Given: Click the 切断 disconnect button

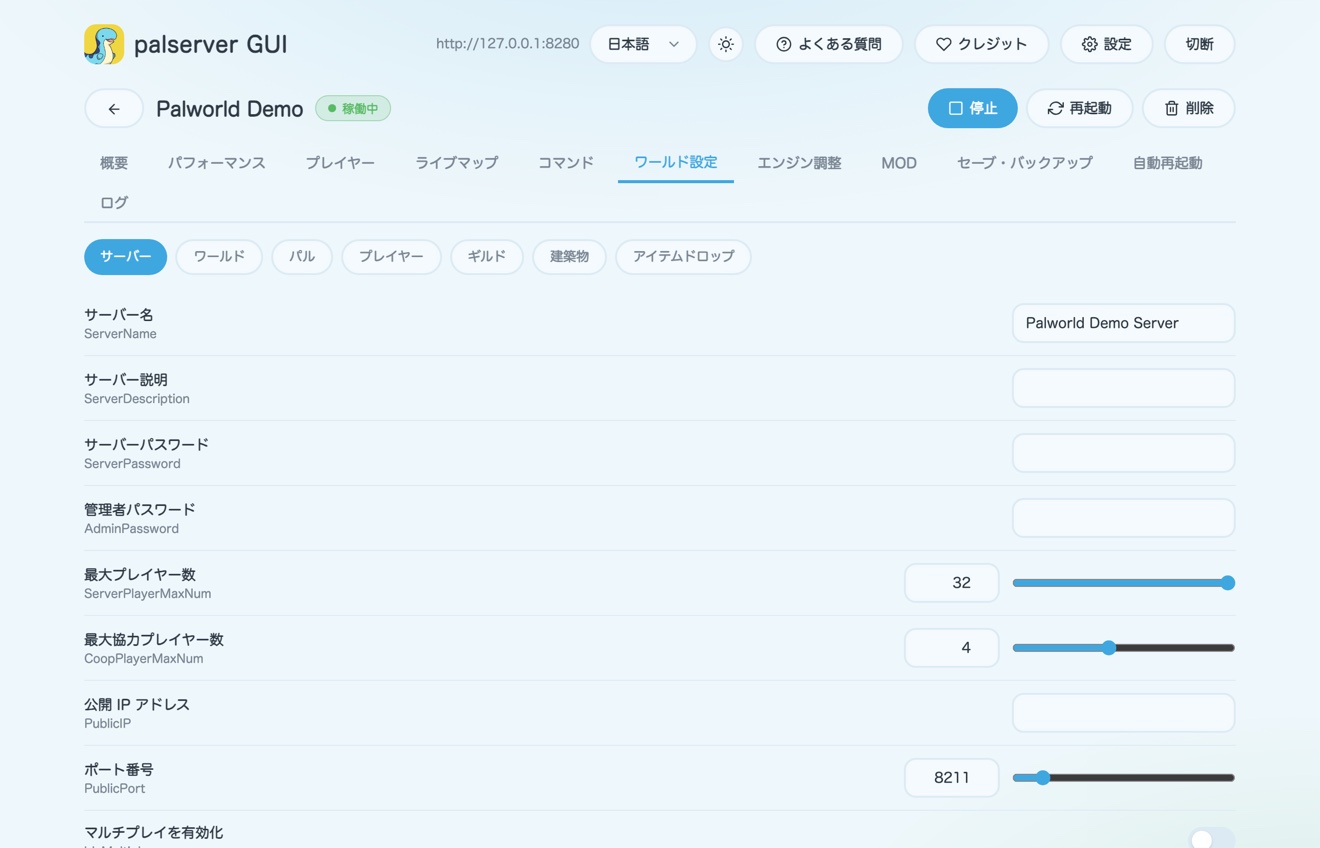Looking at the screenshot, I should pos(1199,44).
